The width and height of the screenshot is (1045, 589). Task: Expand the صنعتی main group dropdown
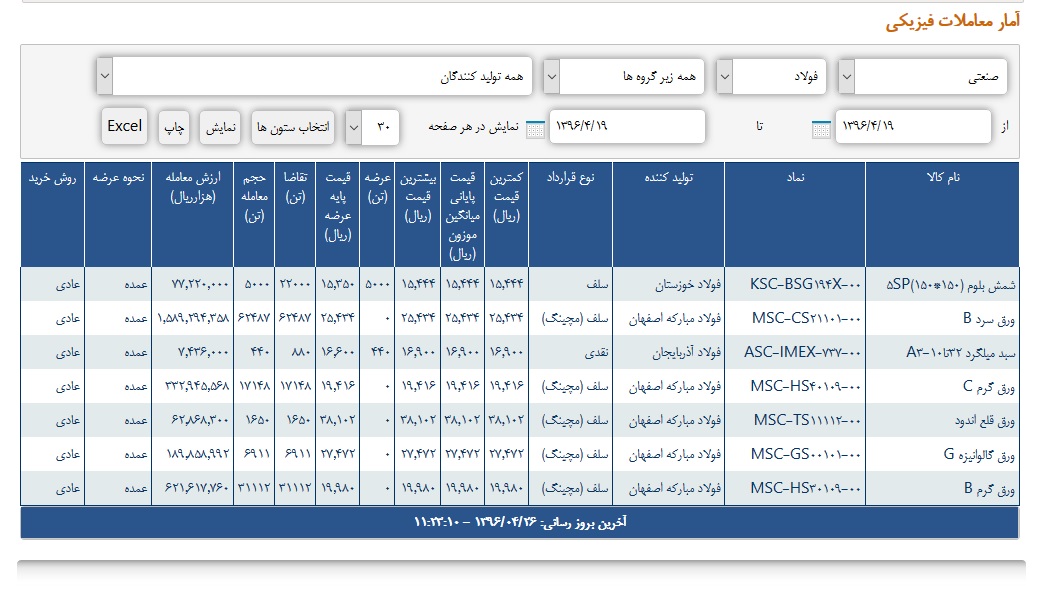846,76
